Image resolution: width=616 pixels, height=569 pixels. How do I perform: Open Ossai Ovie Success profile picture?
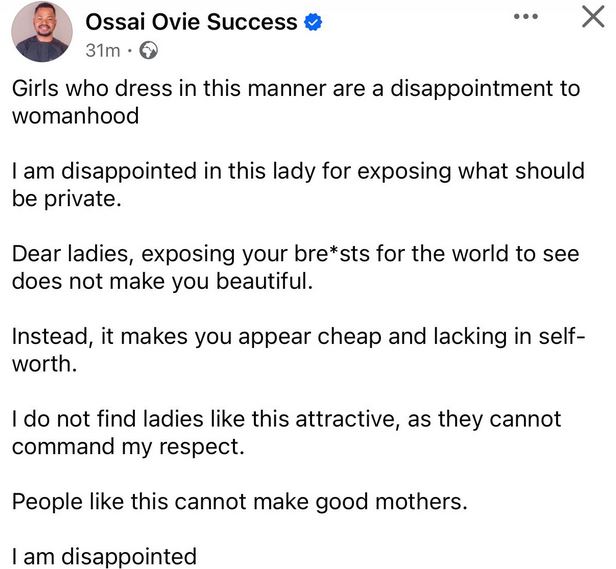pos(42,34)
